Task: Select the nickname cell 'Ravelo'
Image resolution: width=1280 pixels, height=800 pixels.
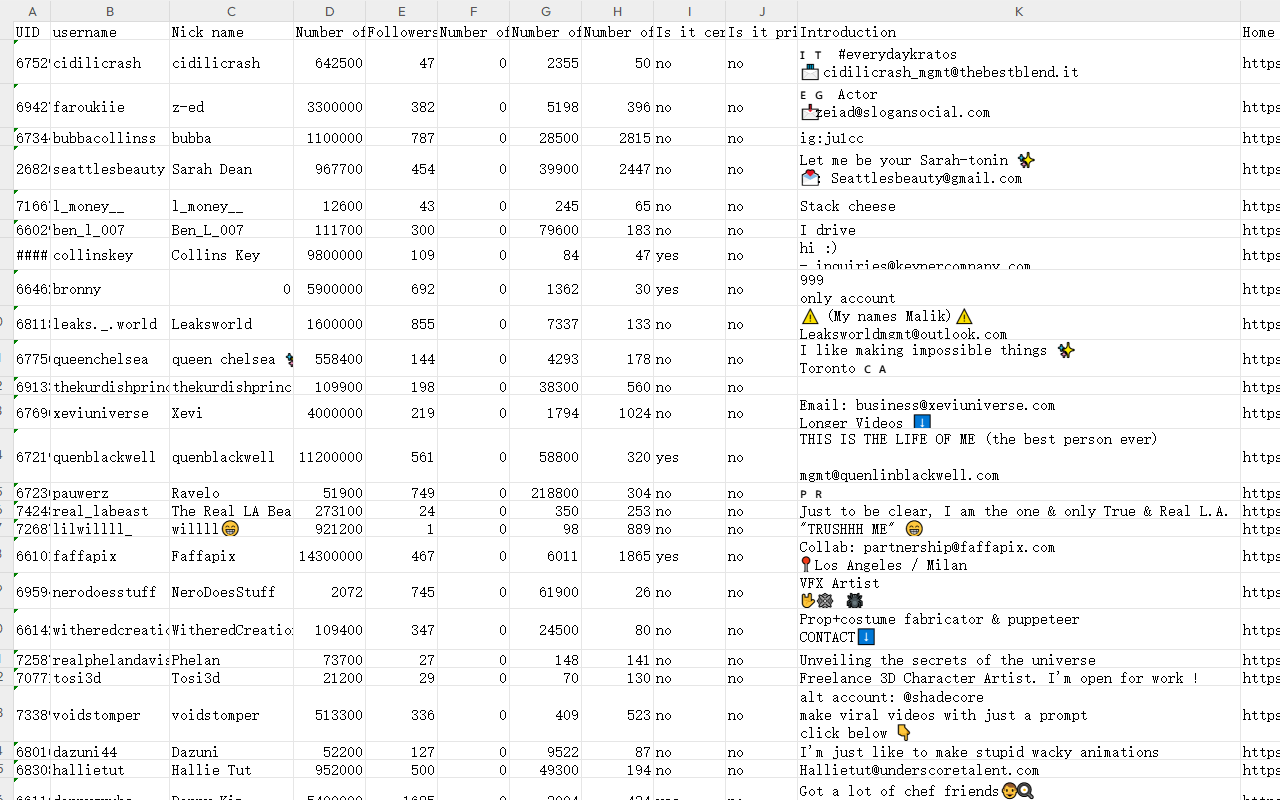Action: pyautogui.click(x=231, y=493)
